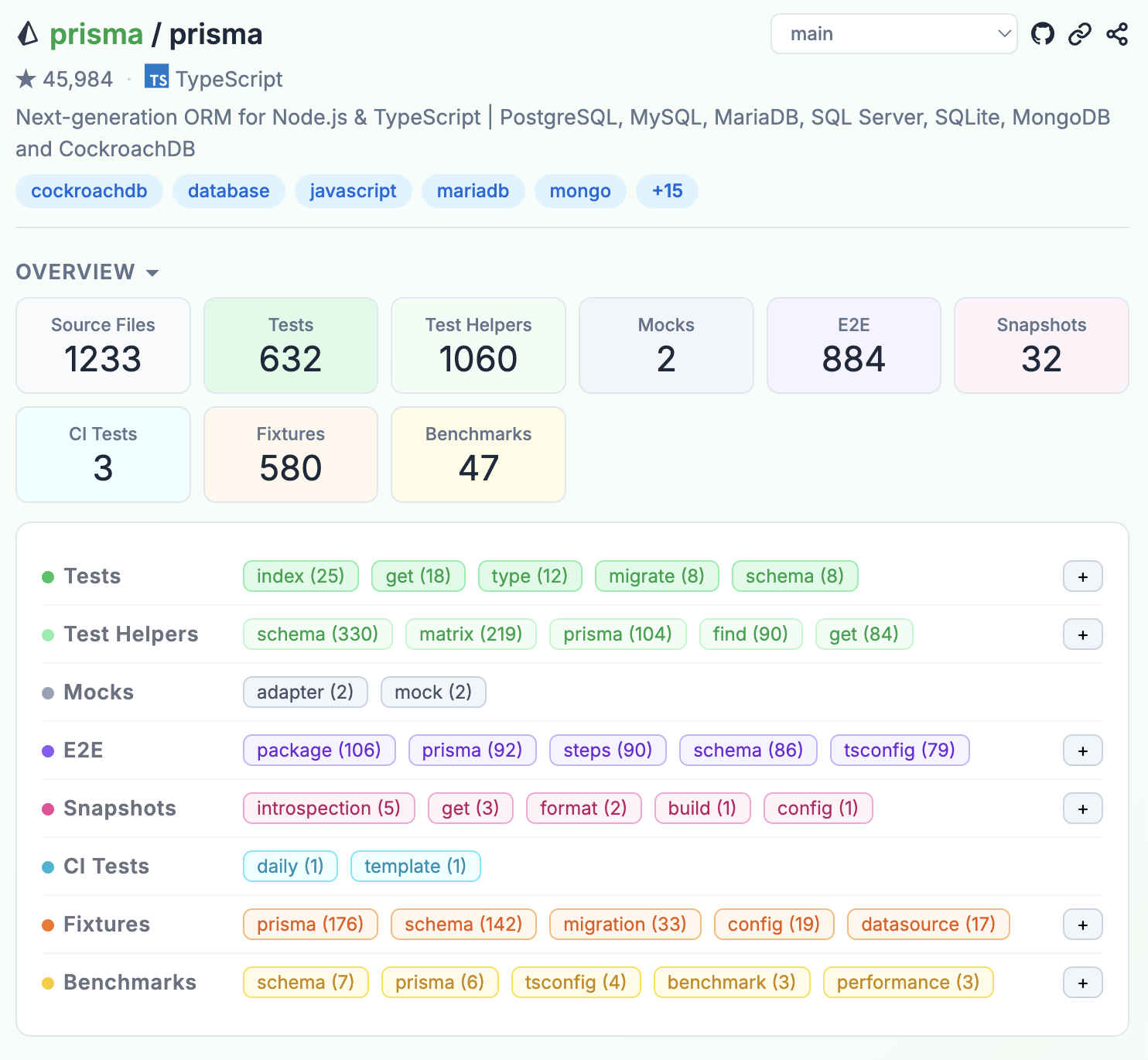Open the prisma organization link
This screenshot has height=1060, width=1148.
click(x=97, y=35)
